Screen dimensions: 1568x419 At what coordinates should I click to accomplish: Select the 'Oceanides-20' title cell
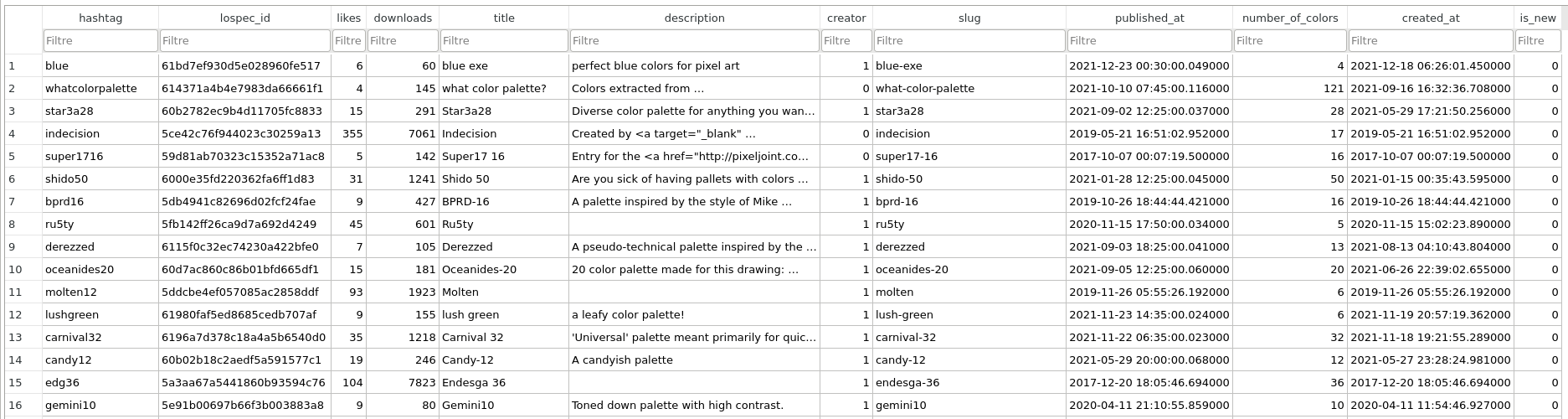[x=504, y=269]
